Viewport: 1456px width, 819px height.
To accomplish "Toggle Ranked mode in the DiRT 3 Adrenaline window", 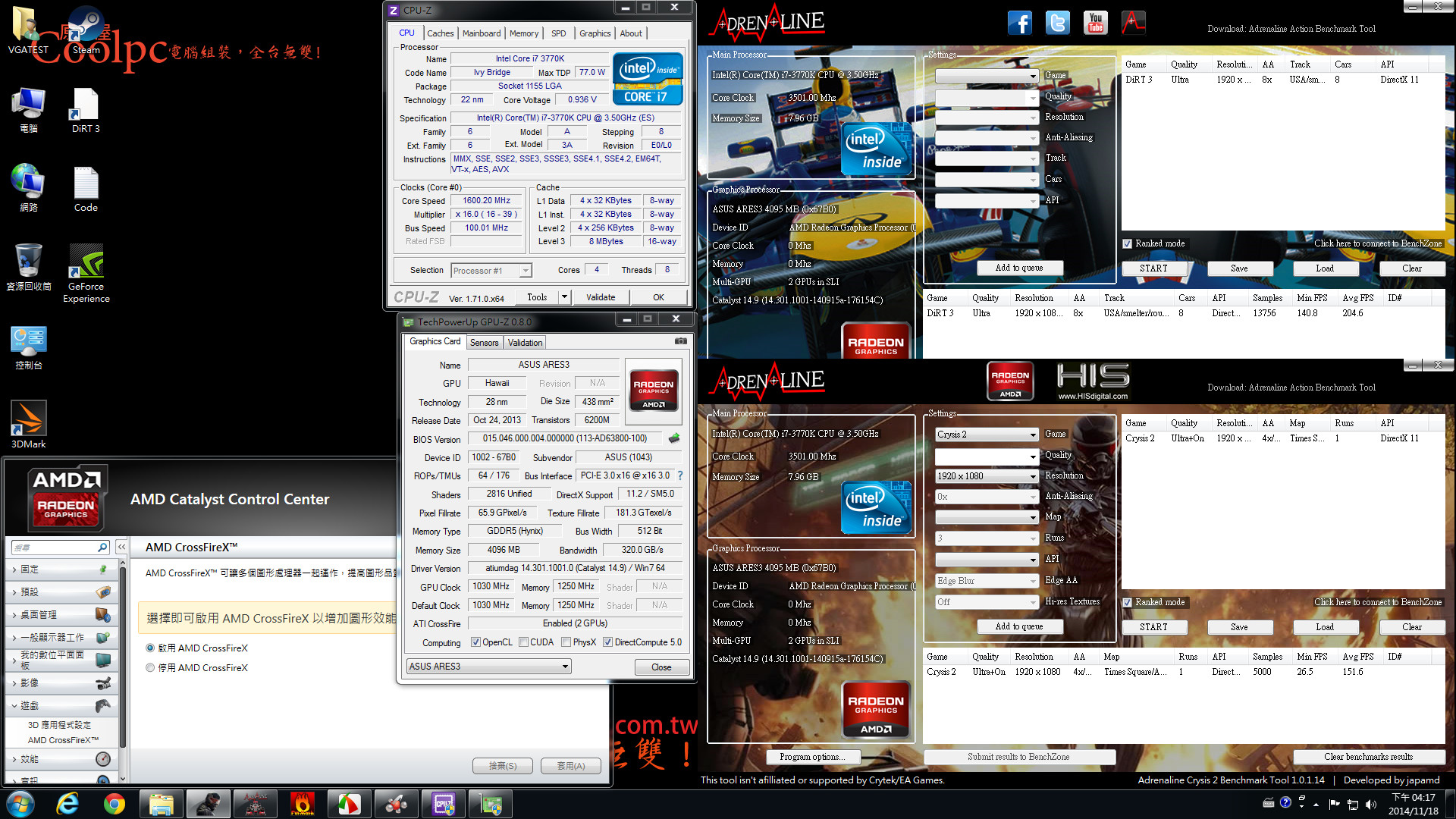I will pos(1128,243).
